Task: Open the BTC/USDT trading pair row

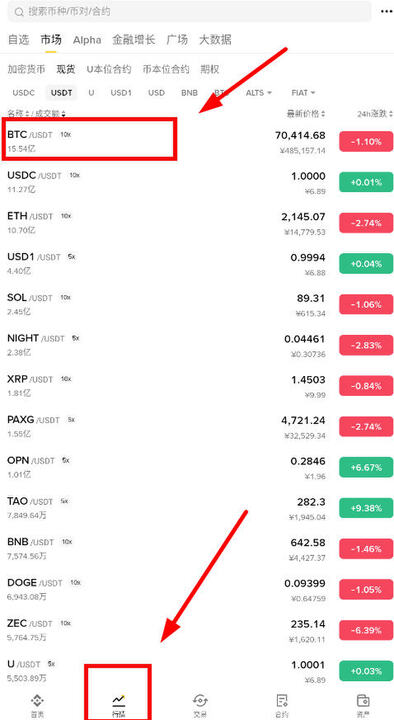Action: [197, 142]
